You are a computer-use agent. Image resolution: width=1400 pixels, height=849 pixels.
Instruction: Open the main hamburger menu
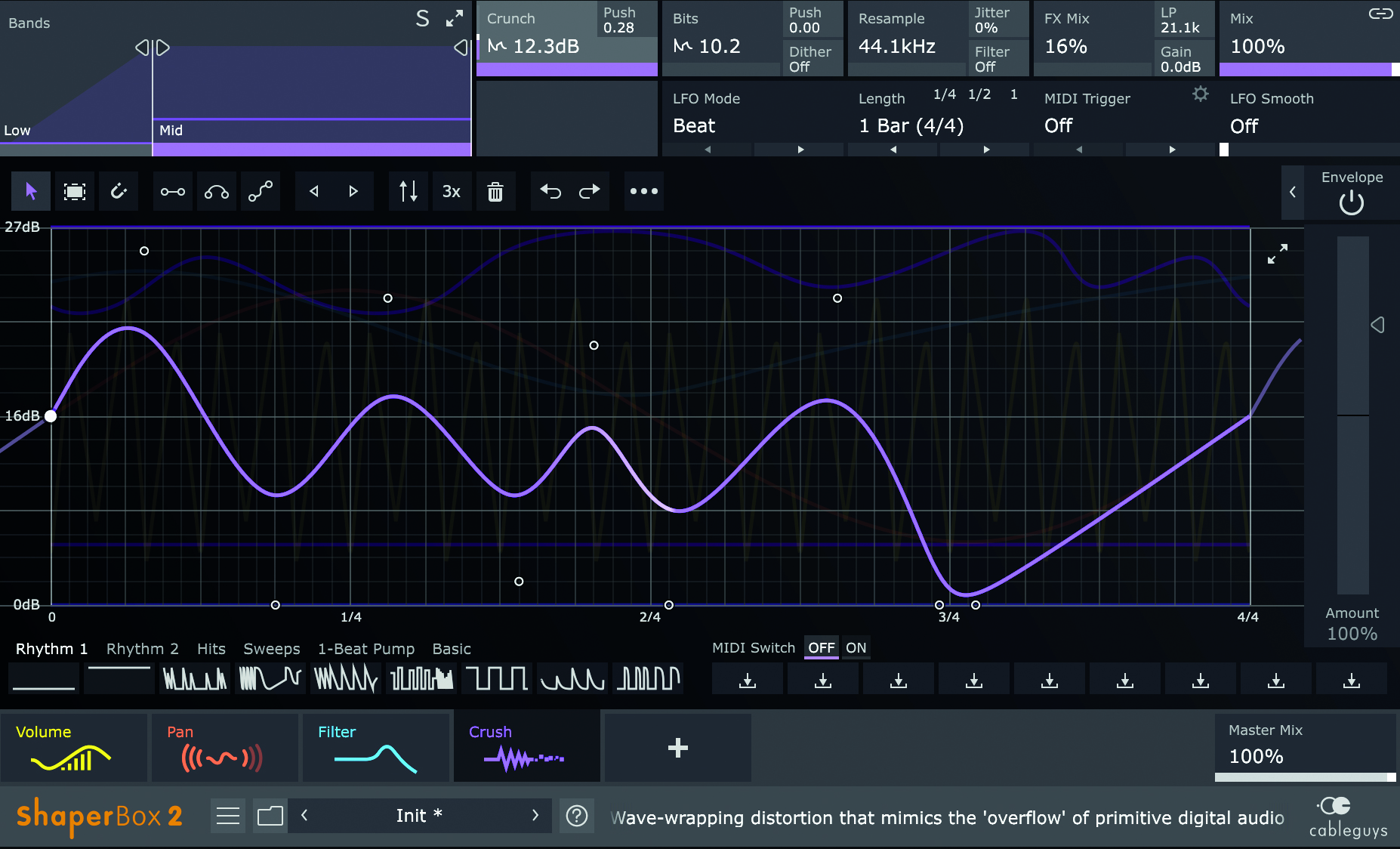(227, 816)
